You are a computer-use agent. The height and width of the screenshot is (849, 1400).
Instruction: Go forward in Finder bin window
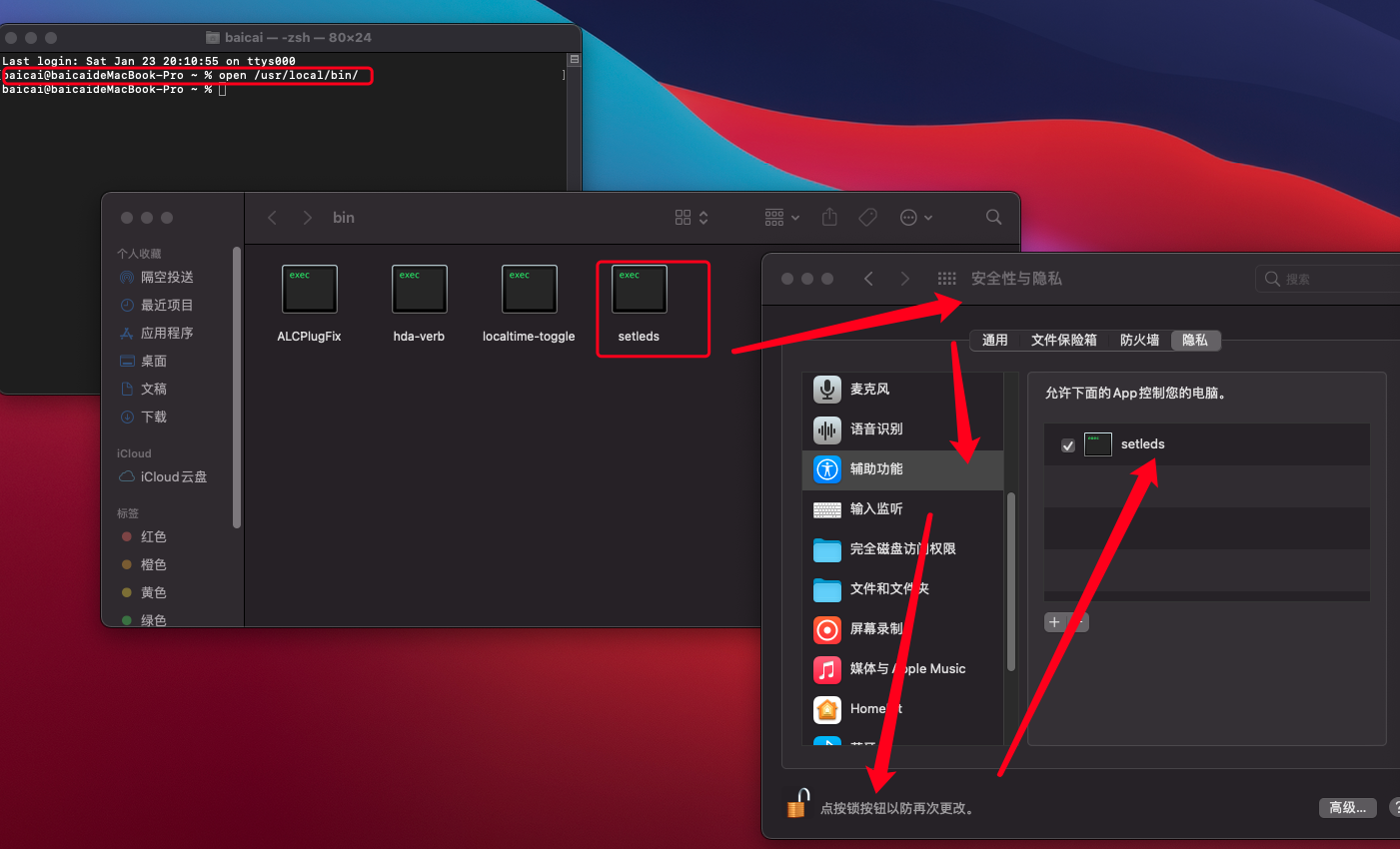(x=307, y=218)
